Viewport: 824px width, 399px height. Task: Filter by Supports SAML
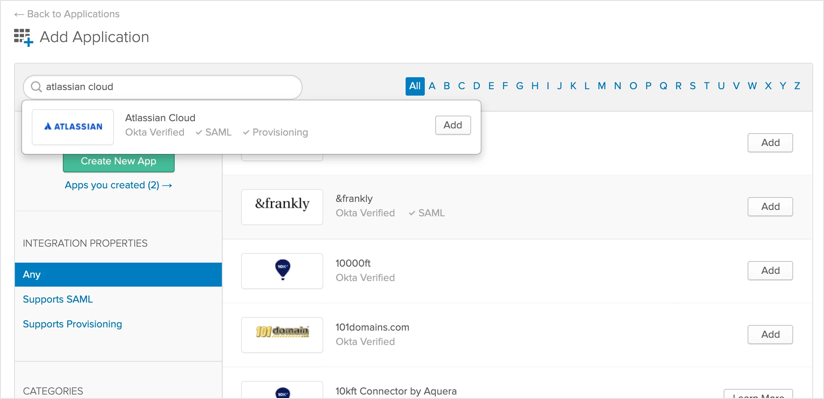[58, 300]
